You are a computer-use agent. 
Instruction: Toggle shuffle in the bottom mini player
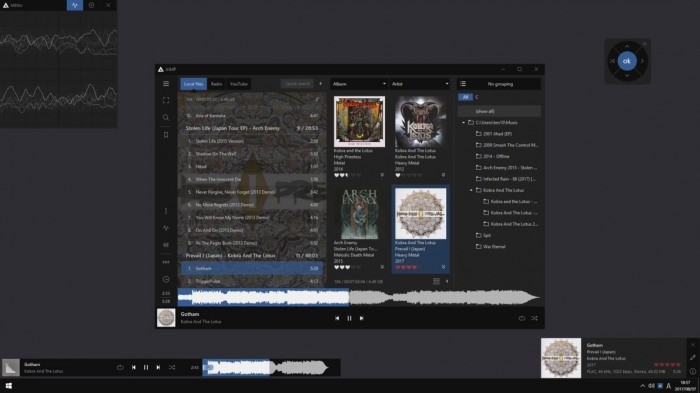pyautogui.click(x=172, y=368)
